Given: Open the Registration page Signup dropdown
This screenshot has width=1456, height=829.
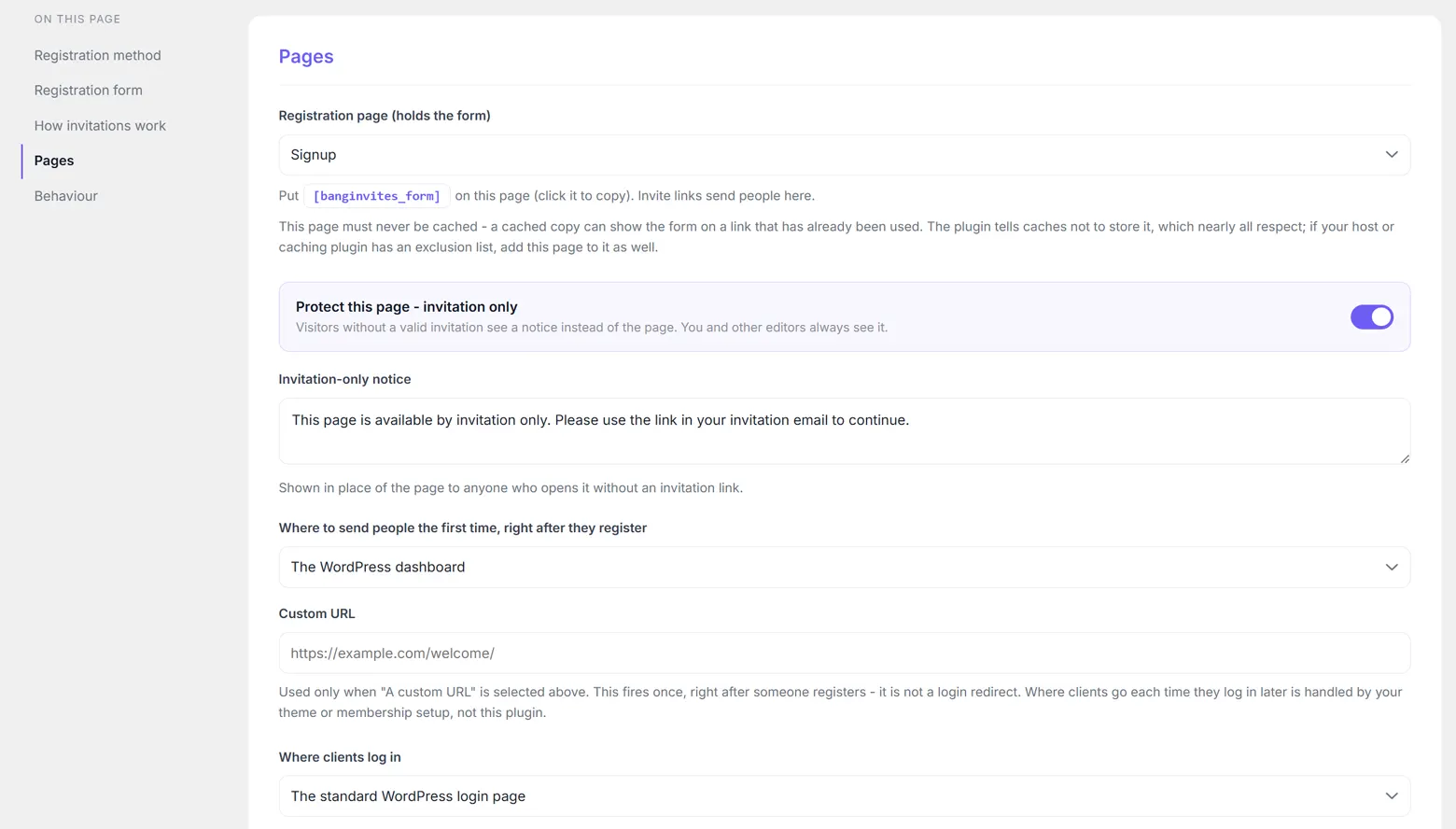Looking at the screenshot, I should pos(844,155).
